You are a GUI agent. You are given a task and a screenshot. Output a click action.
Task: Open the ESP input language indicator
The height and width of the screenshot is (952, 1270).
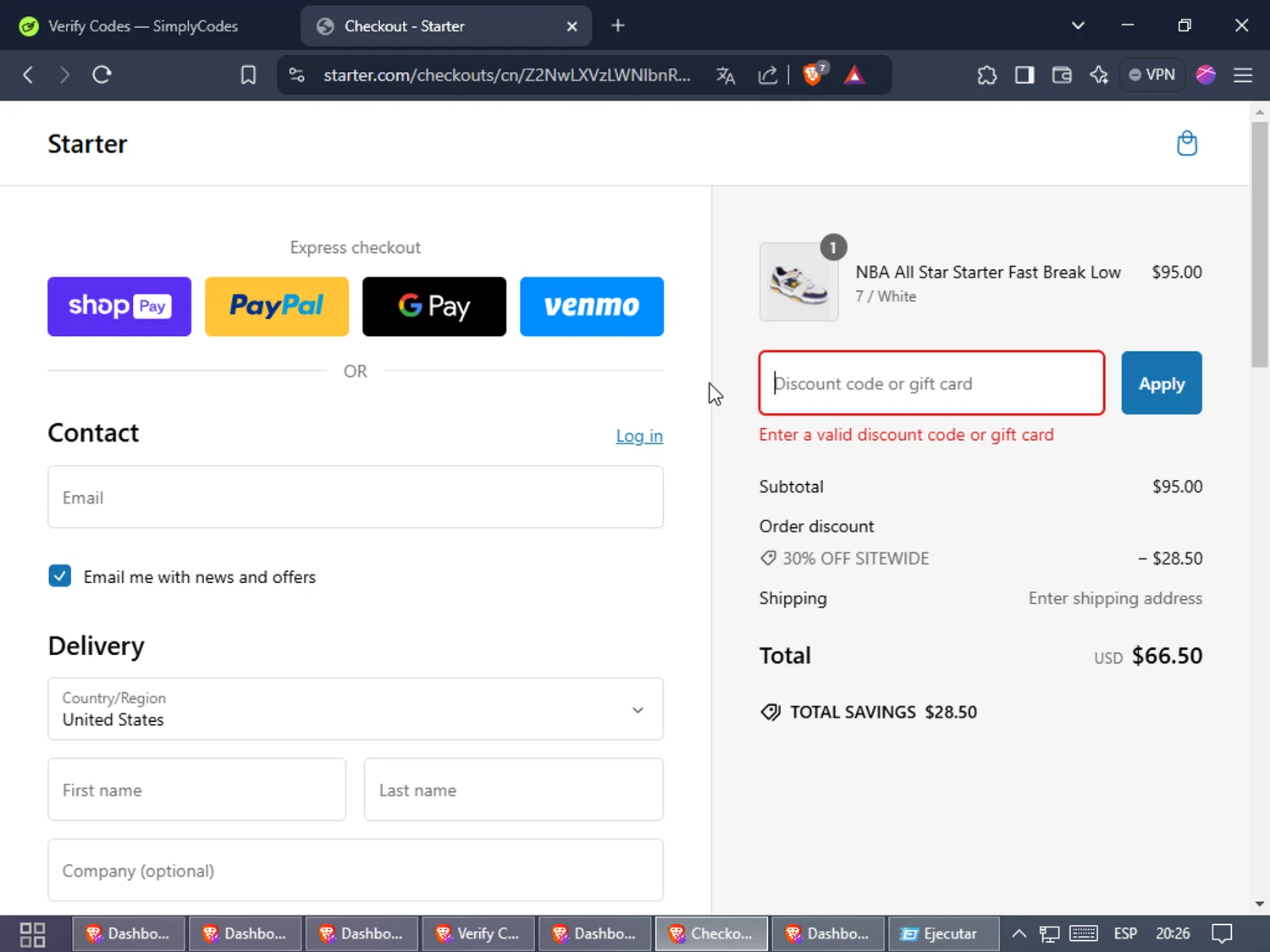1125,934
